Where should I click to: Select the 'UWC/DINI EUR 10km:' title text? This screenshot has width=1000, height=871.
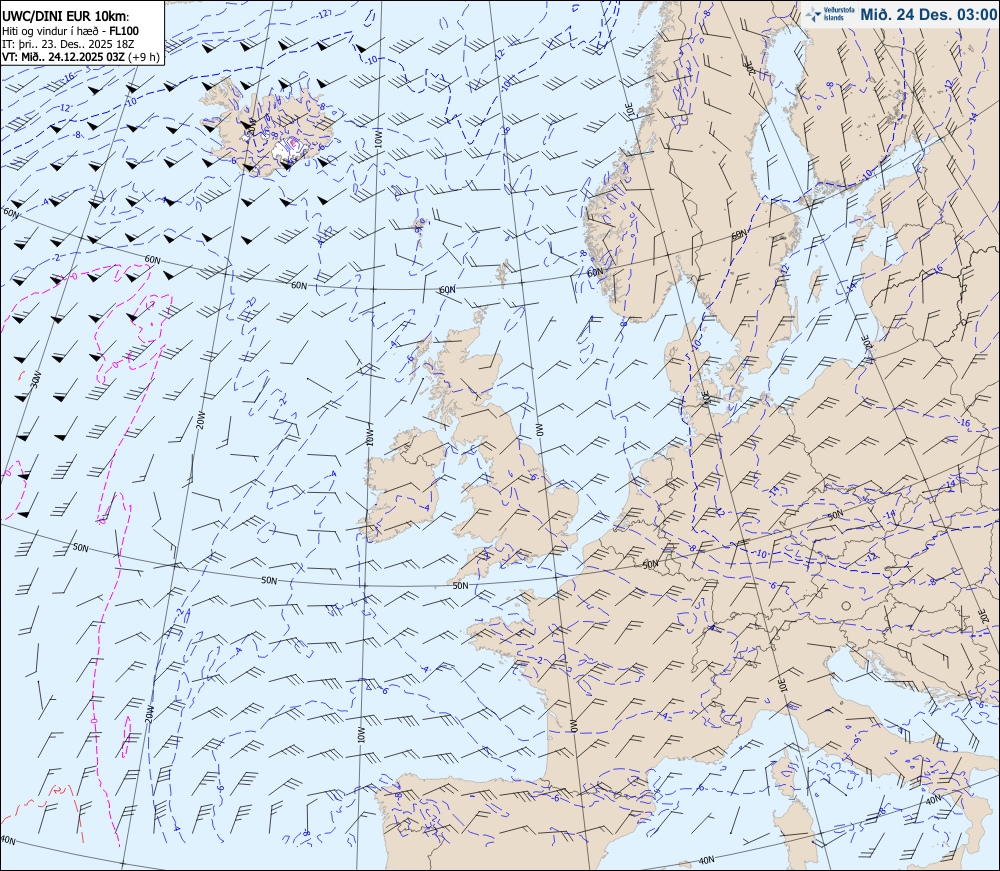[x=66, y=17]
